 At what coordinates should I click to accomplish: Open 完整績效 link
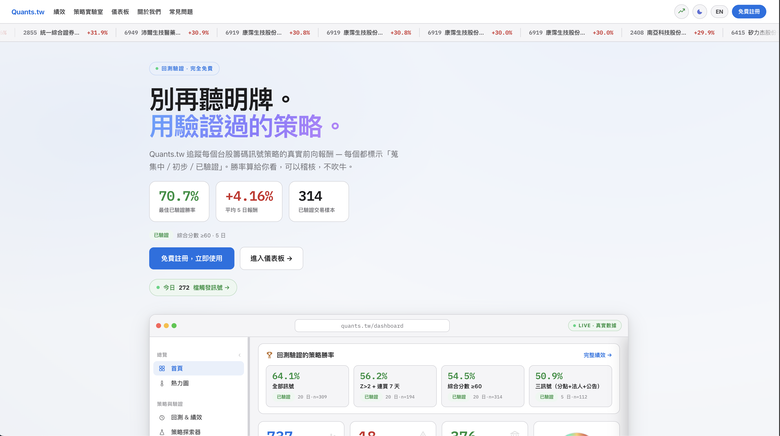pos(597,355)
